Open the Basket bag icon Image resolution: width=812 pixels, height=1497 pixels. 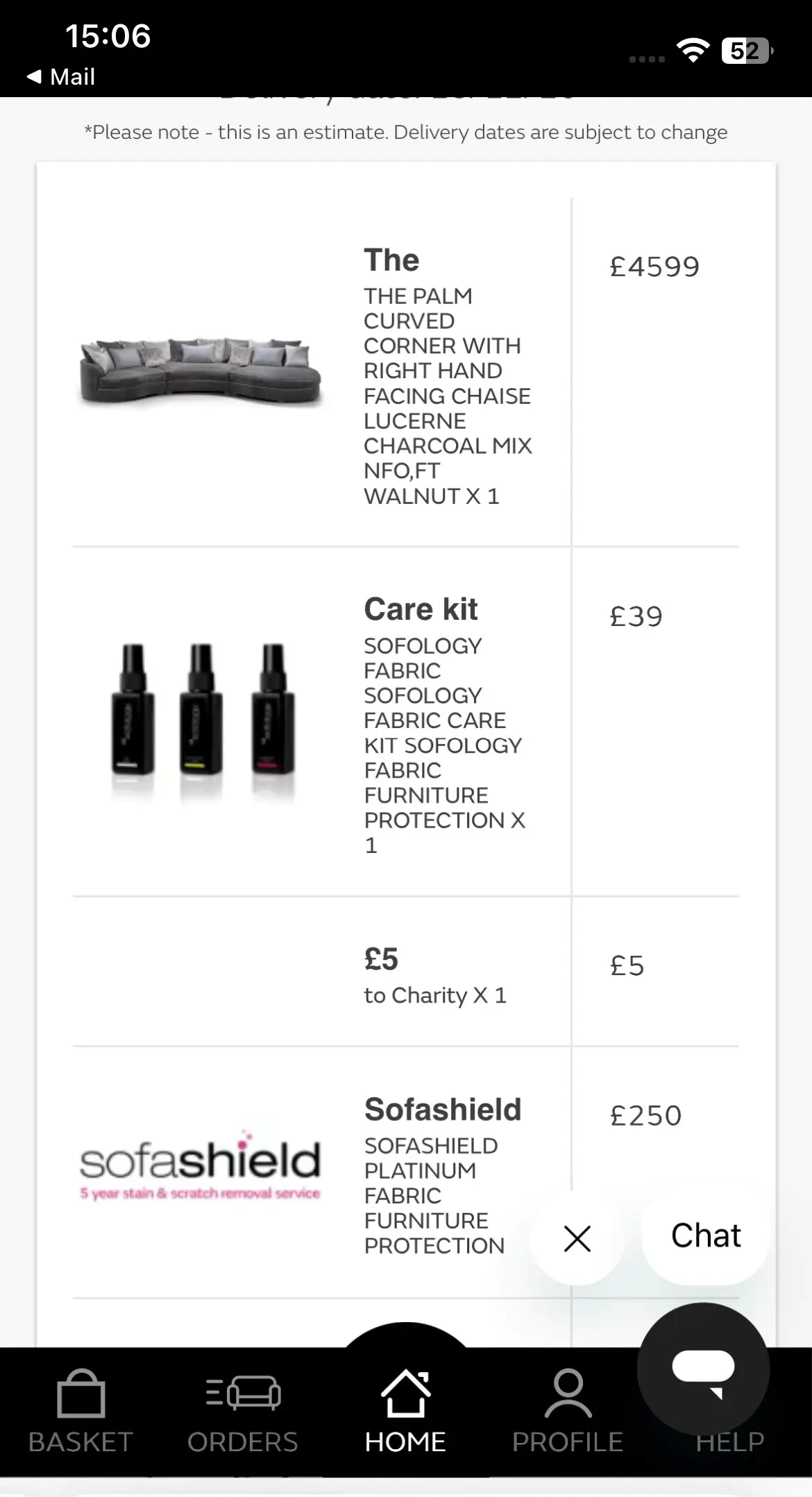[81, 1393]
